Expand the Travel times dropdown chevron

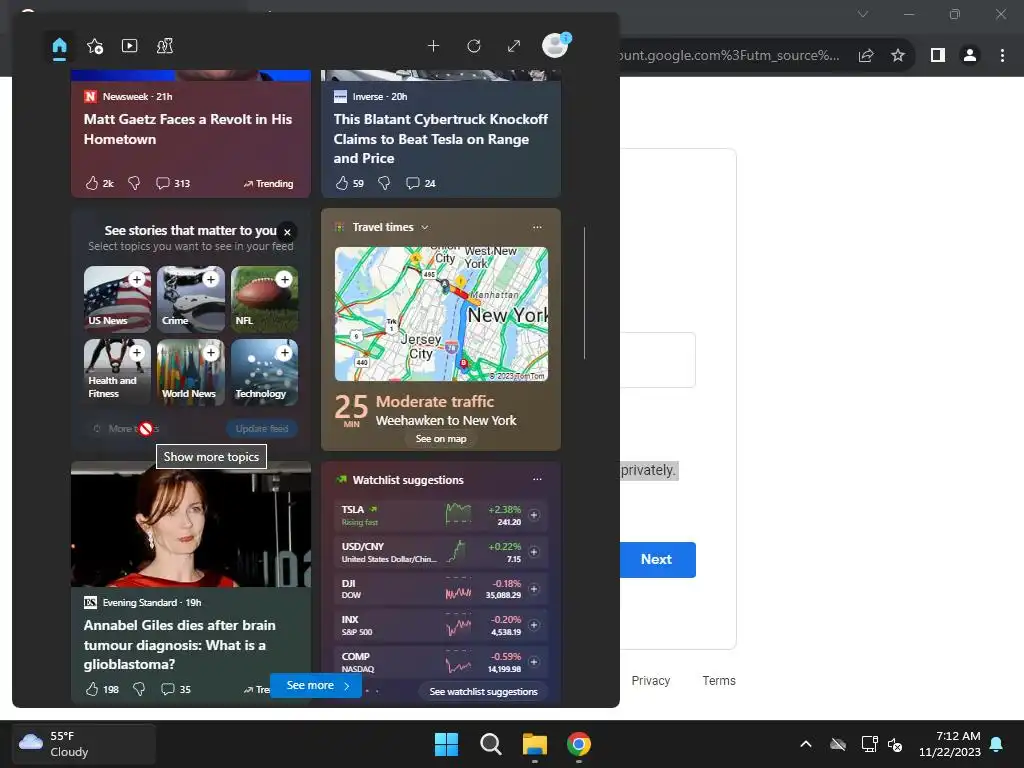(424, 227)
